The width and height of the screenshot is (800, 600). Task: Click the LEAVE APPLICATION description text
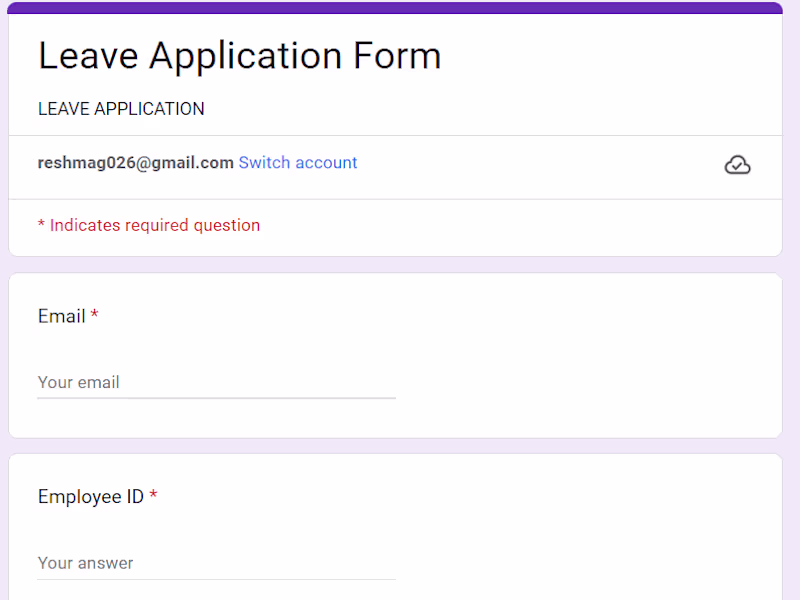(121, 109)
